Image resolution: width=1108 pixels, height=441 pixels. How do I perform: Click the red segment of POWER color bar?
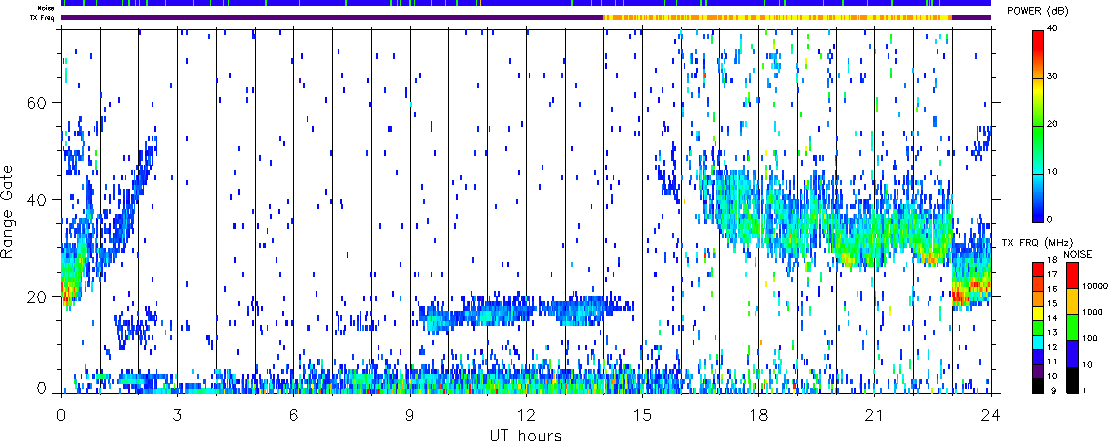(x=1039, y=42)
